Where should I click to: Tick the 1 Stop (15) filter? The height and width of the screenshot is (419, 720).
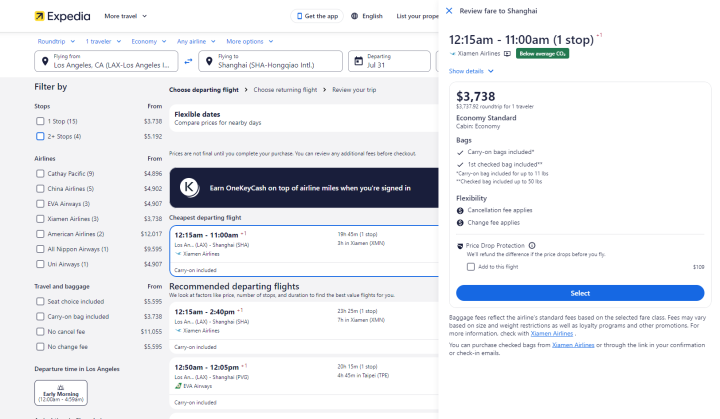(40, 121)
